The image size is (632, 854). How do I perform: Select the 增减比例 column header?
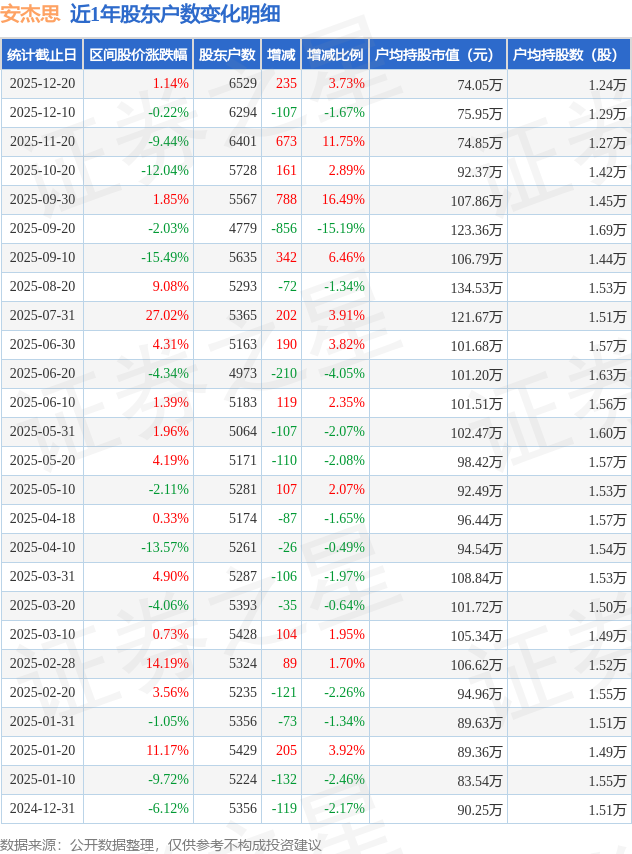tap(335, 55)
